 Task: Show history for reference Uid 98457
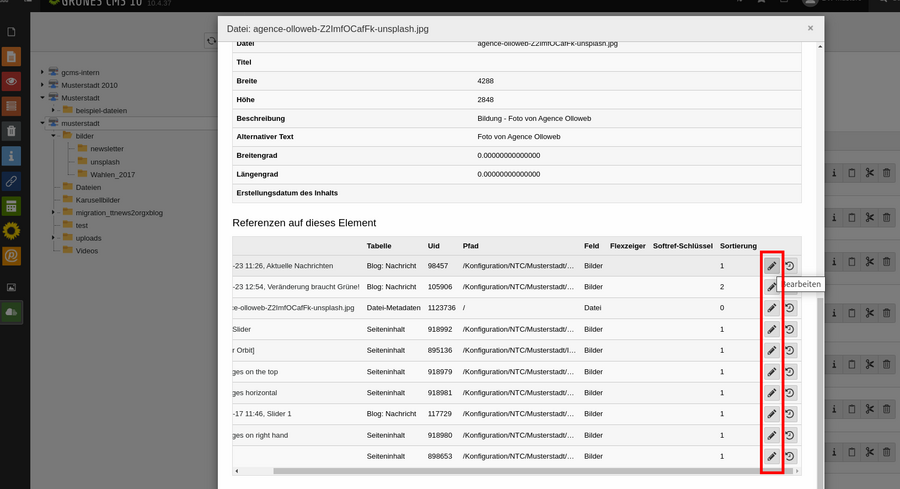click(790, 266)
